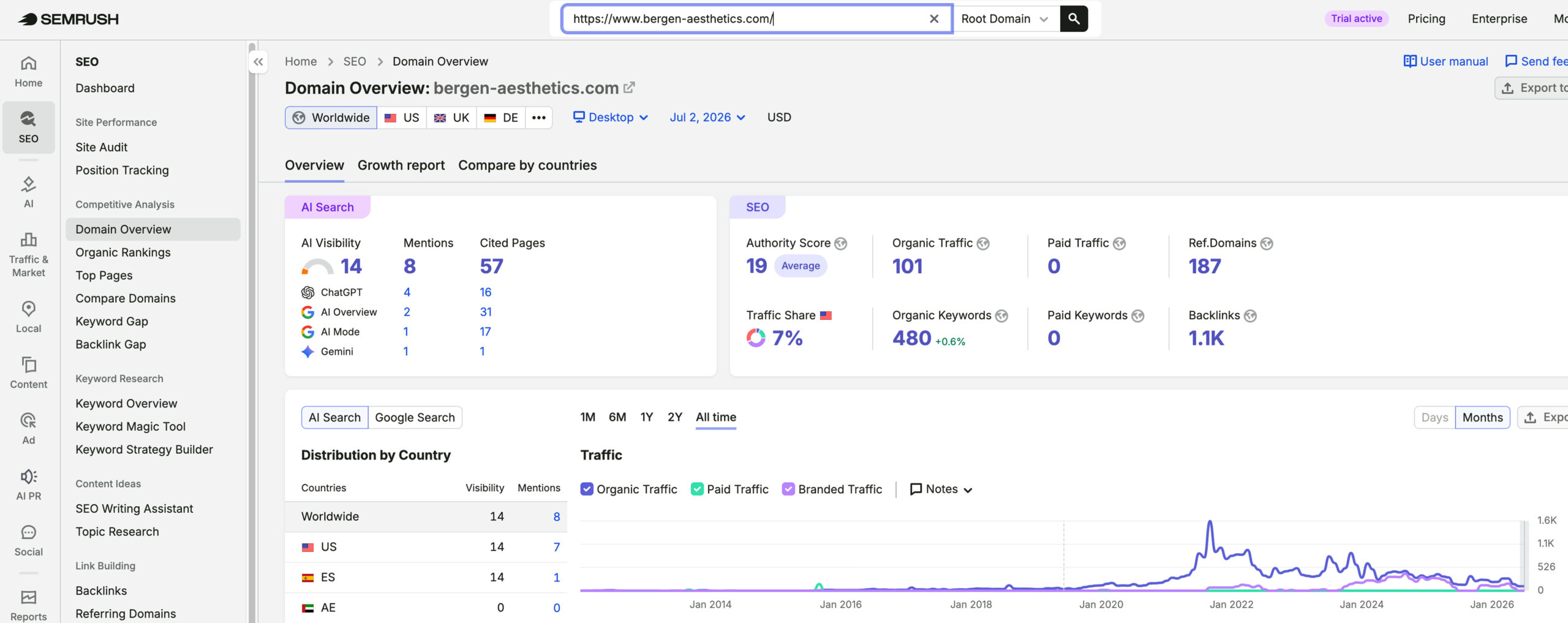
Task: Click the magnifier search button
Action: click(x=1074, y=19)
